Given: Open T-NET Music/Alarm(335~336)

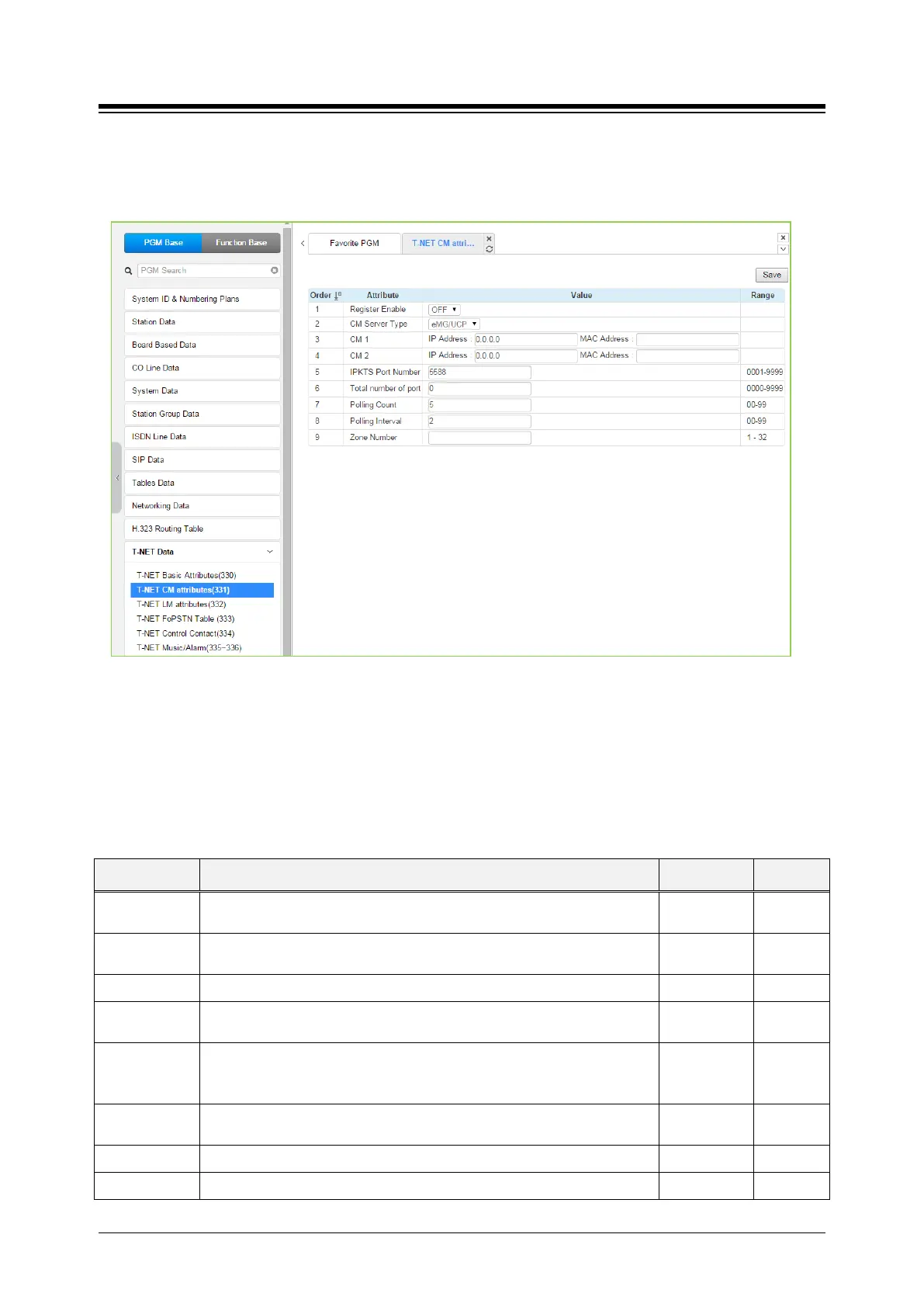Looking at the screenshot, I should pyautogui.click(x=189, y=648).
